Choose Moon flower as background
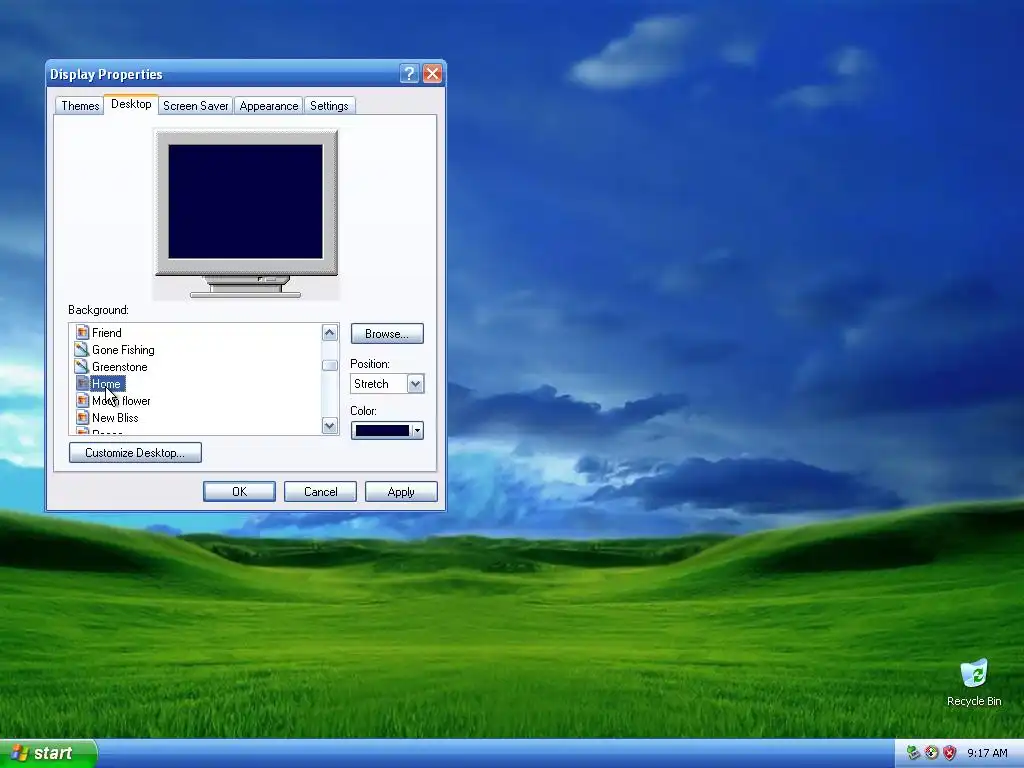The image size is (1024, 768). pyautogui.click(x=121, y=400)
